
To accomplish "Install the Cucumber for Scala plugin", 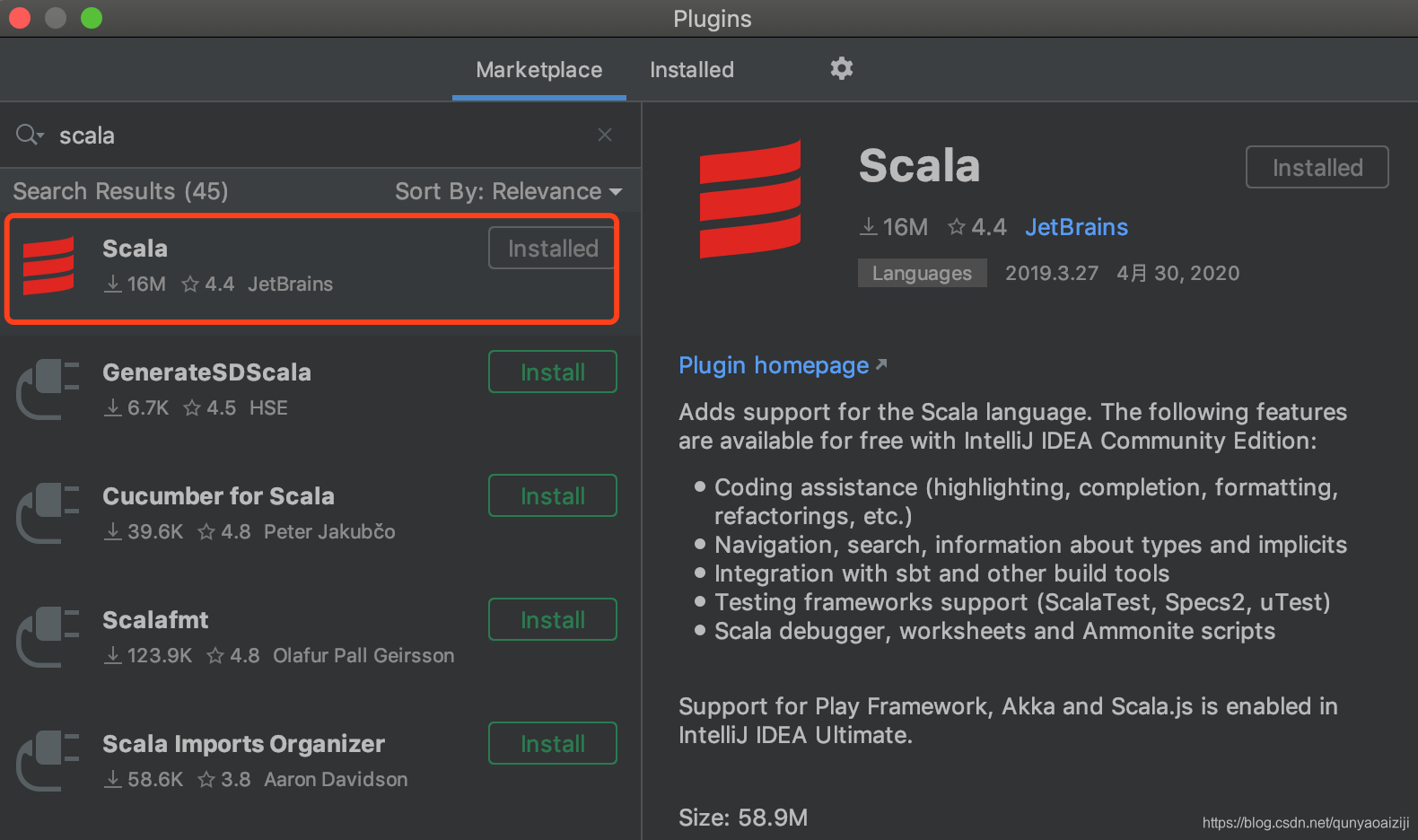I will (x=552, y=496).
